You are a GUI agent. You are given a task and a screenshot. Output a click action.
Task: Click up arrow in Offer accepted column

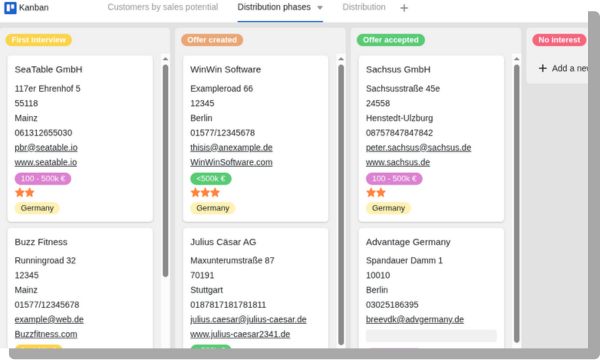[x=517, y=59]
